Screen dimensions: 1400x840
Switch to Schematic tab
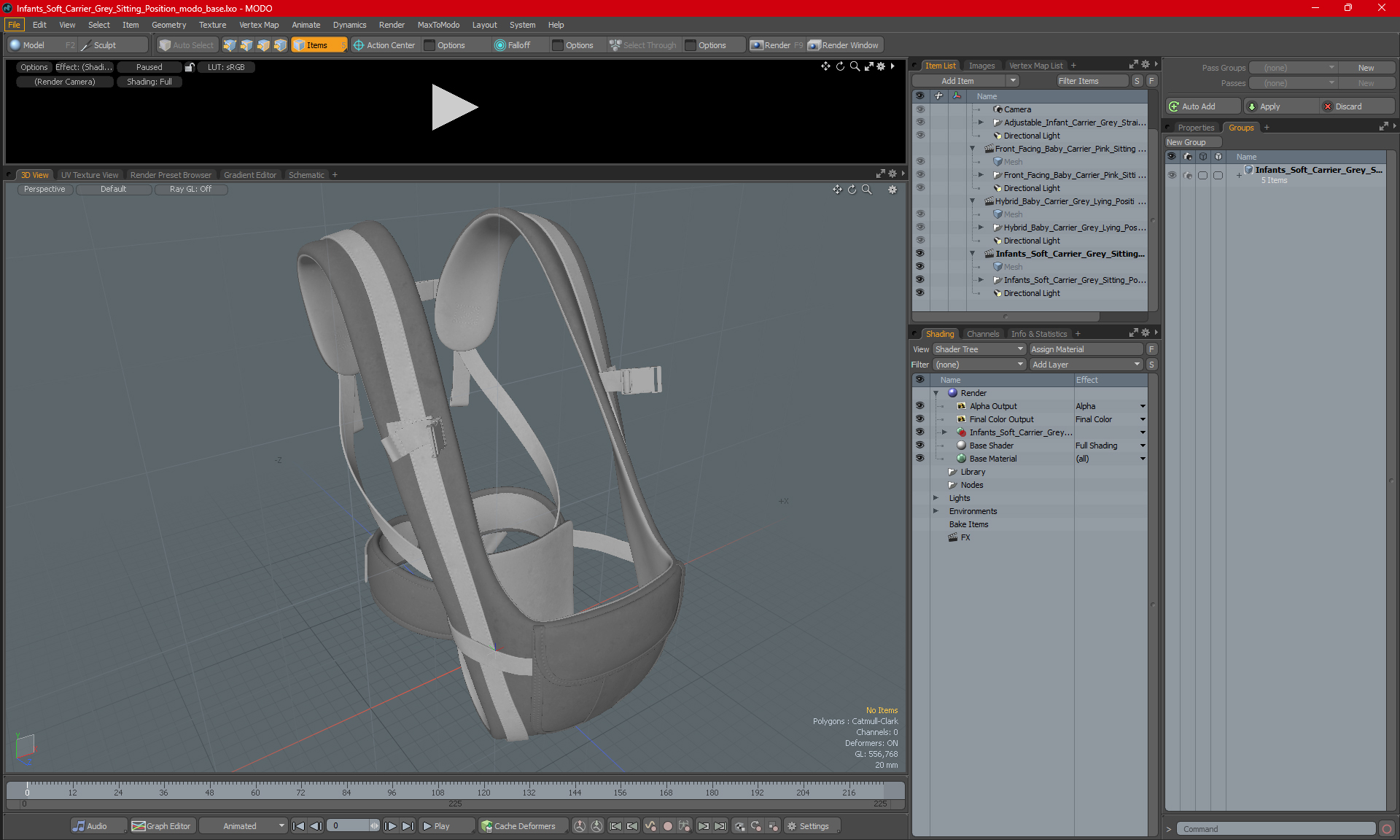tap(306, 175)
